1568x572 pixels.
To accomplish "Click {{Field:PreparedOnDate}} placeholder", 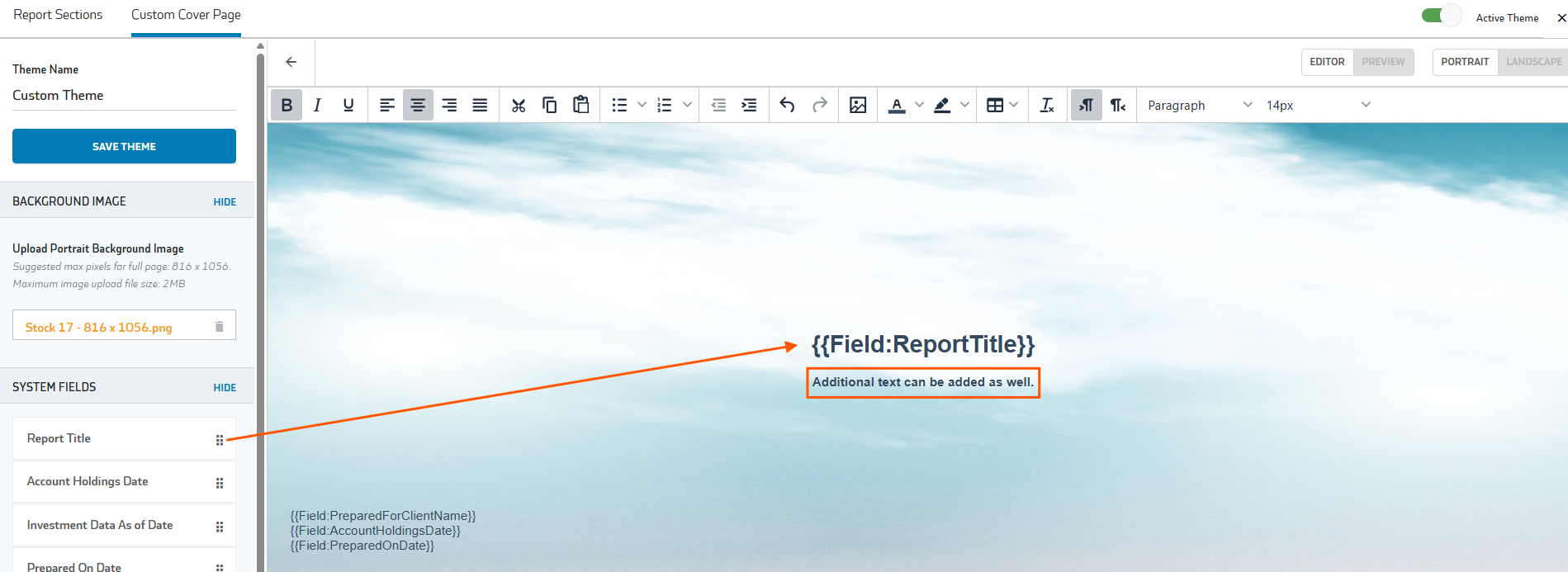I will 362,546.
